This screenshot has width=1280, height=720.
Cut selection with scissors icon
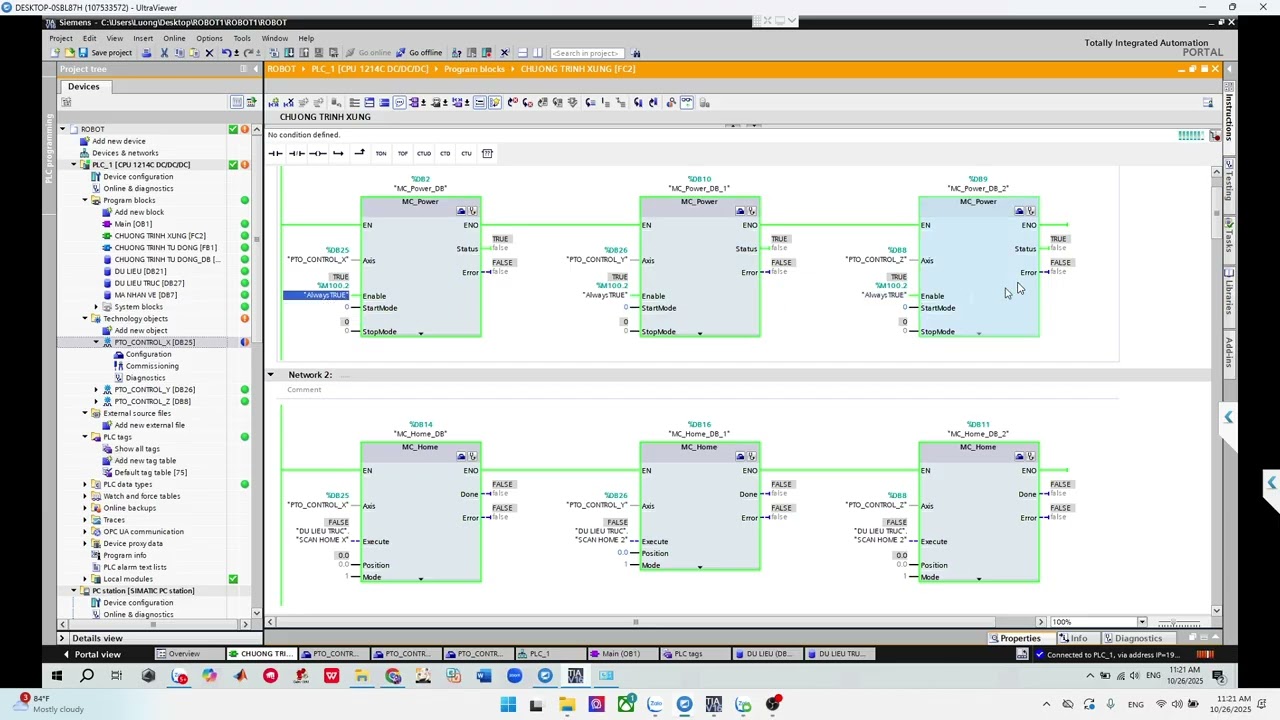tap(164, 53)
